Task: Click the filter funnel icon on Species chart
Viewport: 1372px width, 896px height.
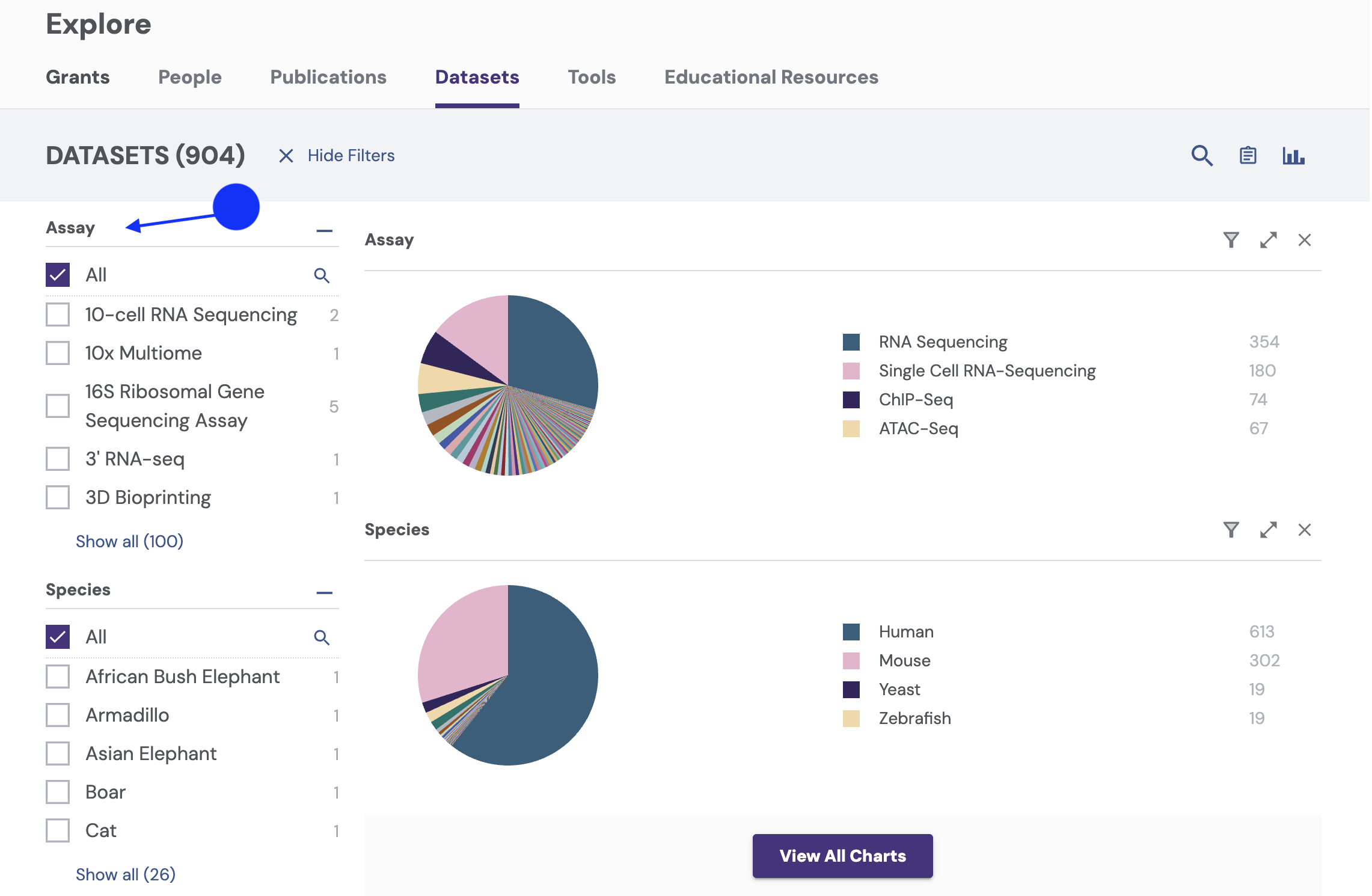Action: click(1231, 530)
